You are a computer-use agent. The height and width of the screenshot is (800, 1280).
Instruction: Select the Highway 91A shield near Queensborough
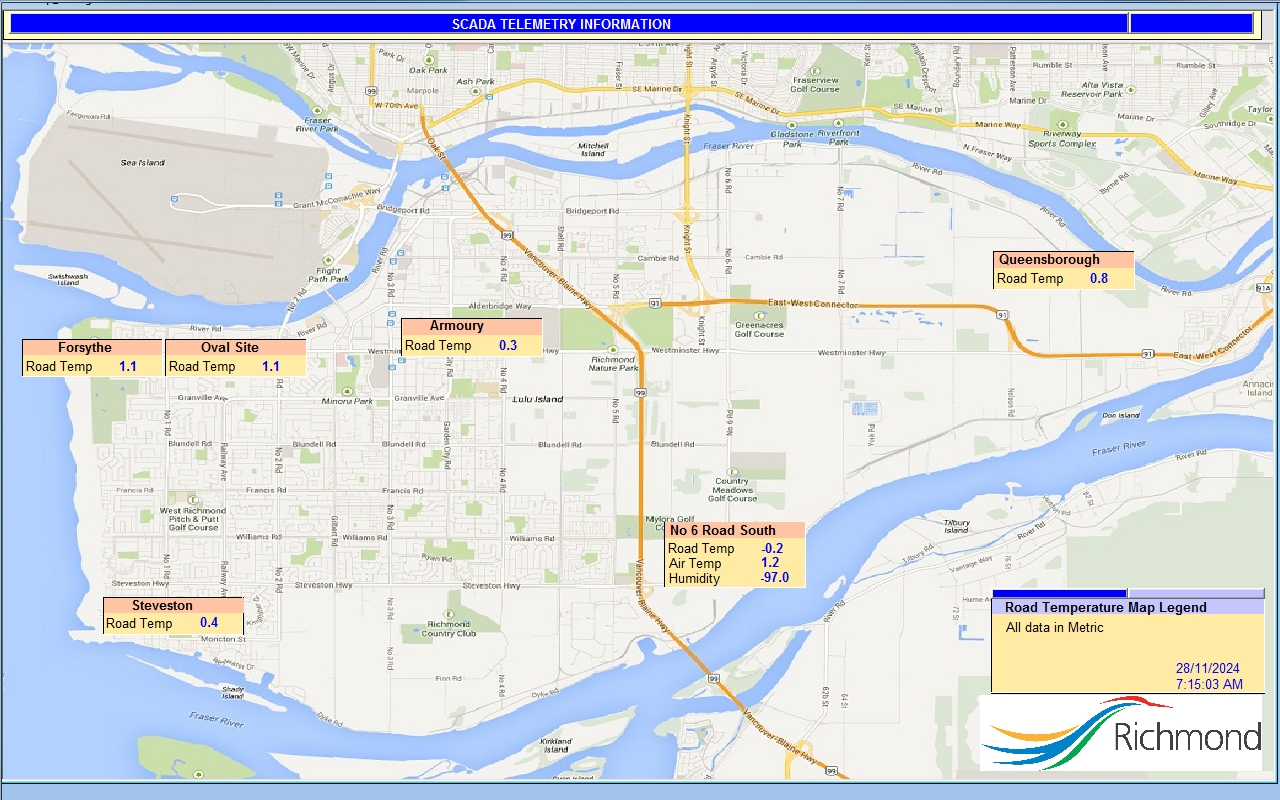click(x=1263, y=288)
